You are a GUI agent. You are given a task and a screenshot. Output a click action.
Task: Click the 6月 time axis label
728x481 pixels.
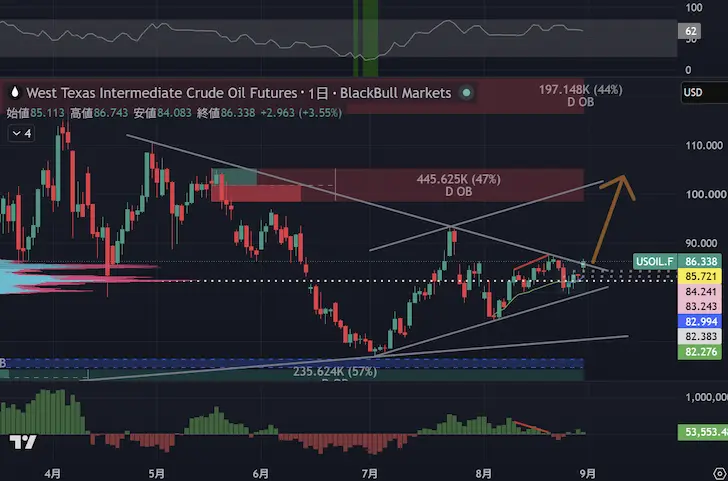coord(260,473)
